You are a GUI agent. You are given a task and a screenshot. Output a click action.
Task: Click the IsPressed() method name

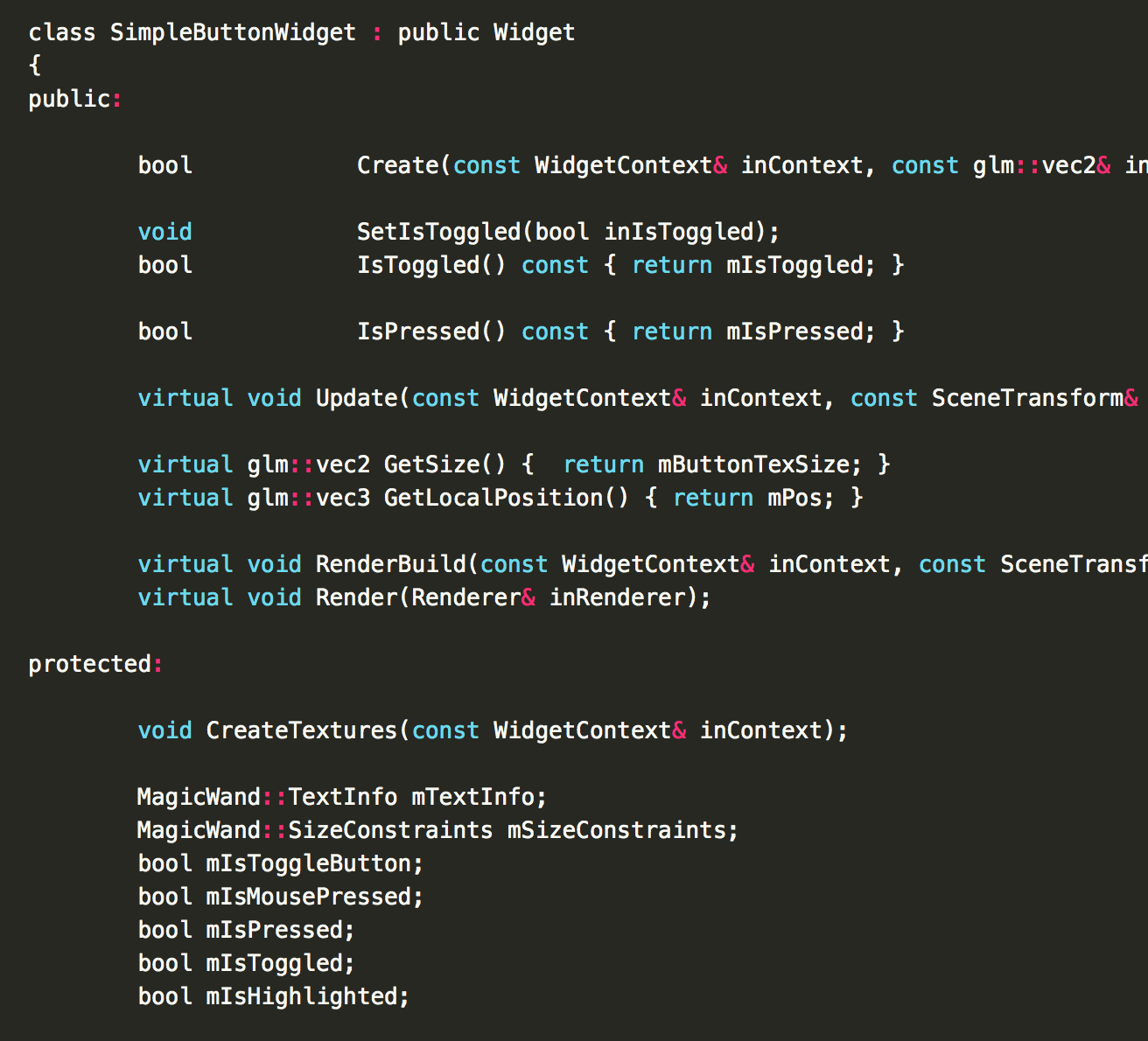coord(418,332)
